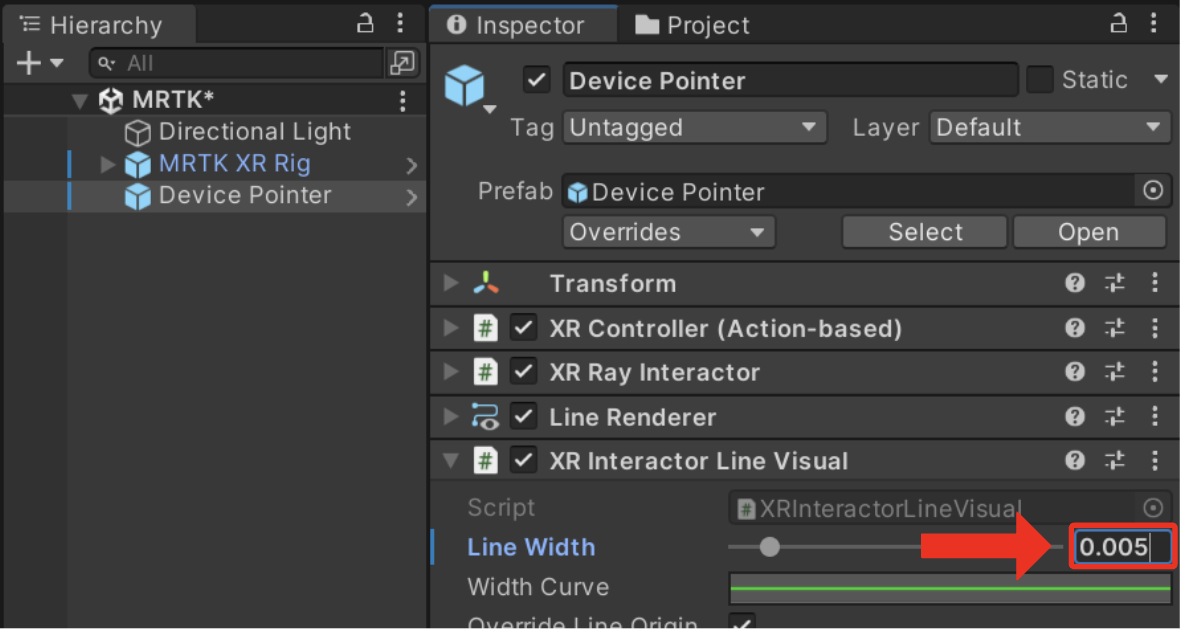Open XR Interactor Line Visual three-dot menu
Viewport: 1180px width, 634px height.
point(1155,460)
